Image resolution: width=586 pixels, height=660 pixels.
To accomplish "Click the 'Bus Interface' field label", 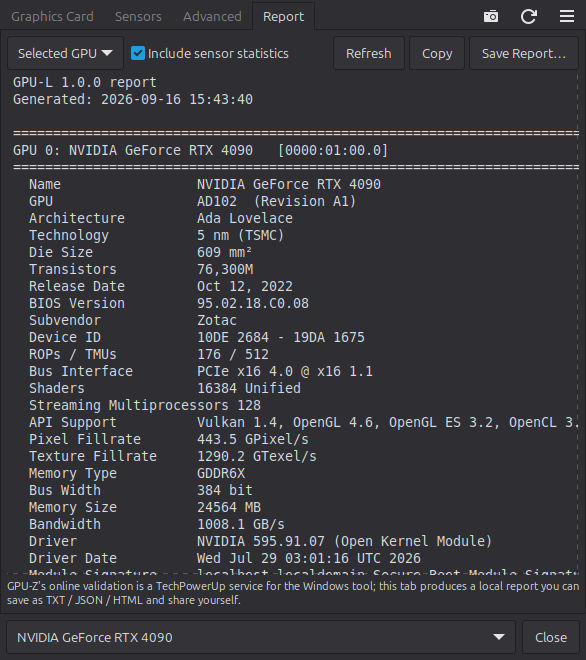I will (x=81, y=371).
